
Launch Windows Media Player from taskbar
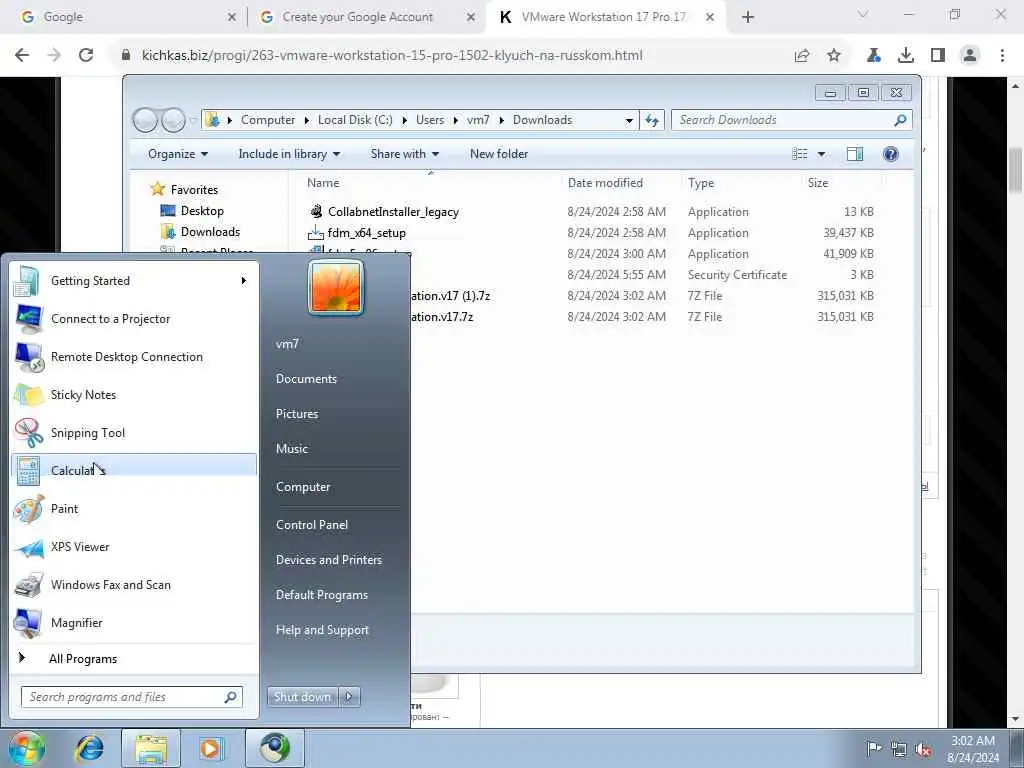[211, 748]
